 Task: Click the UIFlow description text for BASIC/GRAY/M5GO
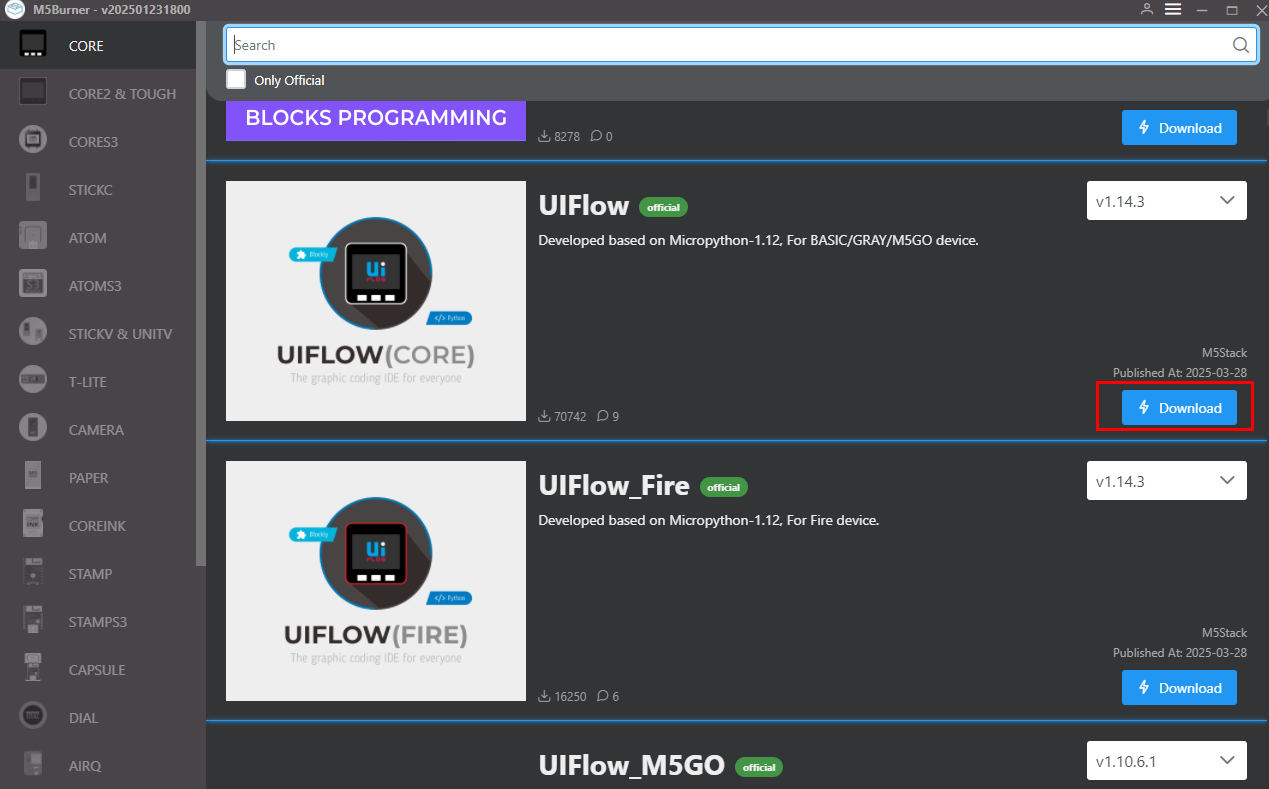[758, 240]
